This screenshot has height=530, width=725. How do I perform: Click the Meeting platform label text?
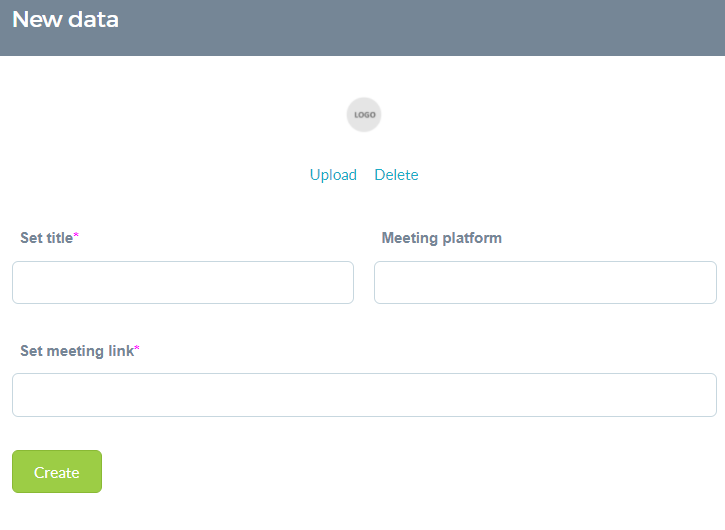click(442, 238)
